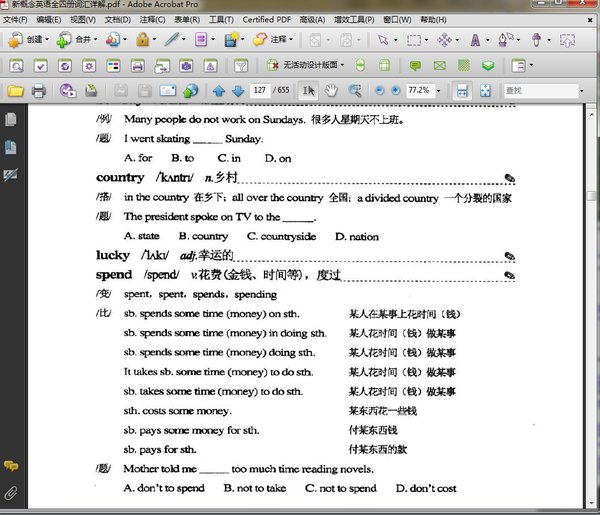Click the zoom field showing 77.2%
Viewport: 600px width, 515px height.
(420, 90)
